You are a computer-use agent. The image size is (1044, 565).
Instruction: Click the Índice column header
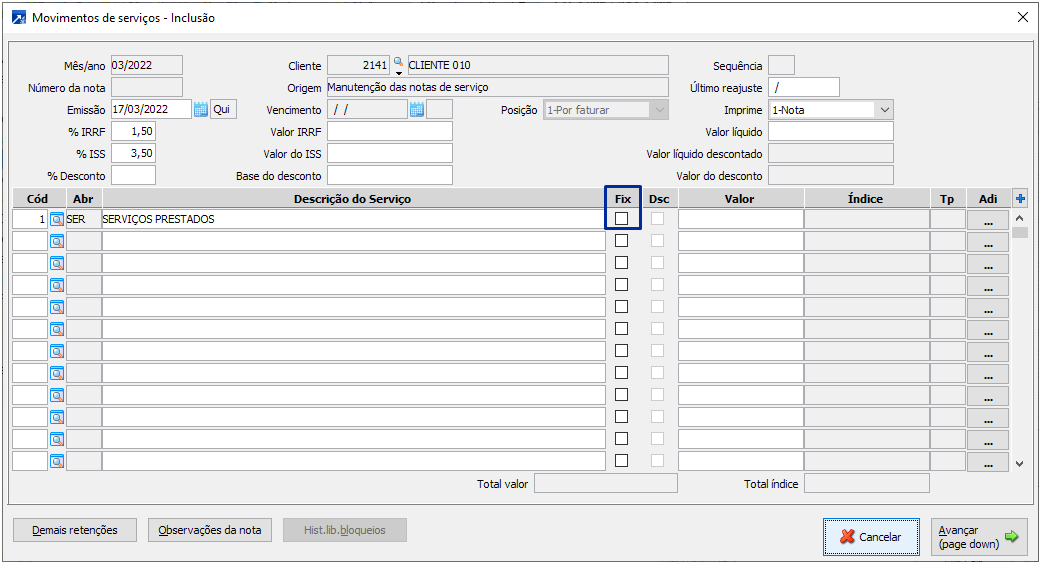(866, 198)
